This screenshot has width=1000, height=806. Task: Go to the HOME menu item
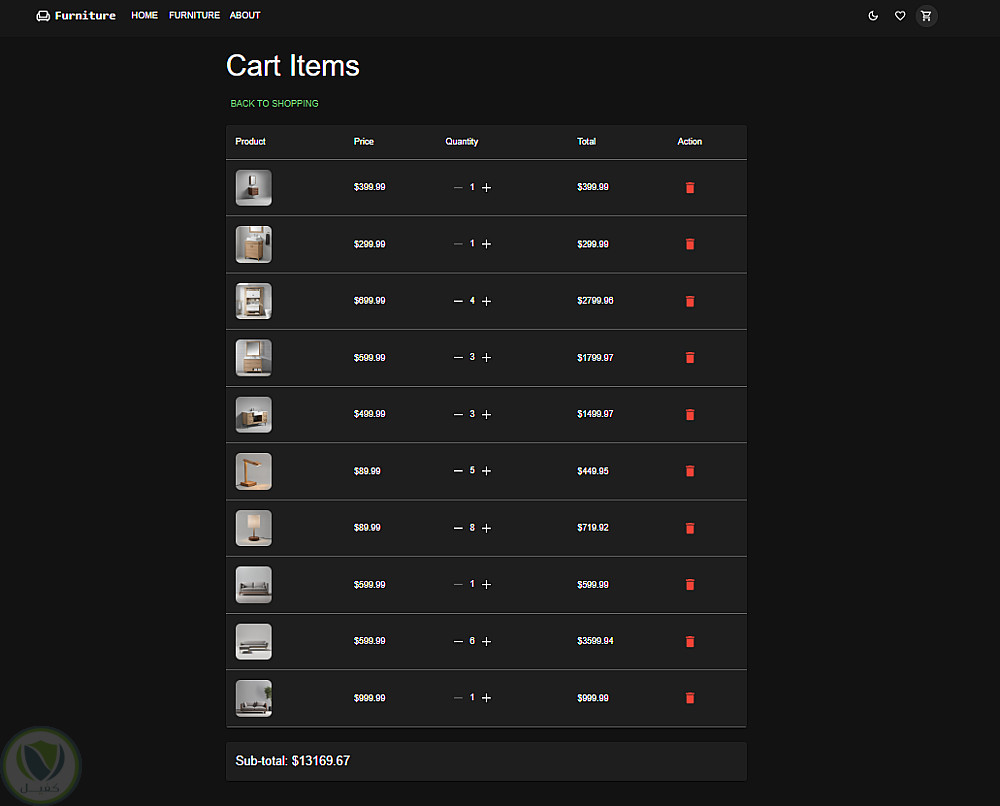145,16
